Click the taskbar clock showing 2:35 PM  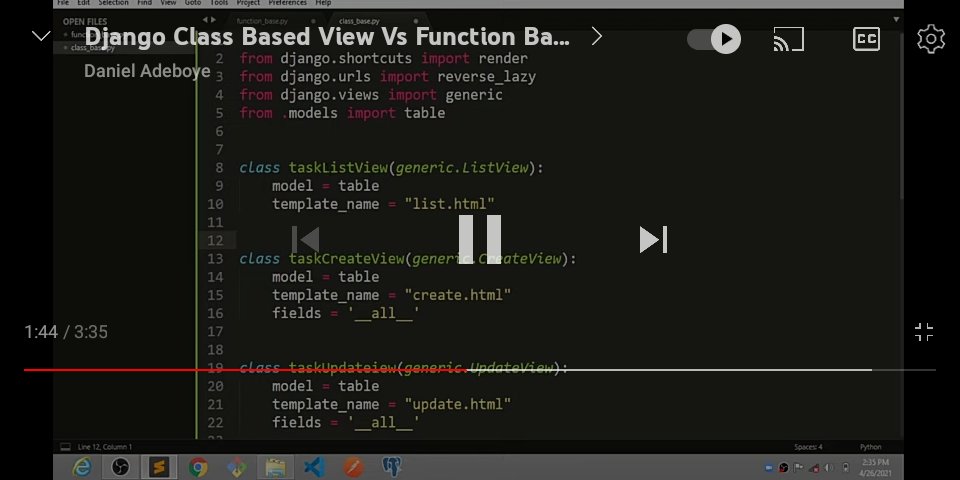click(875, 468)
